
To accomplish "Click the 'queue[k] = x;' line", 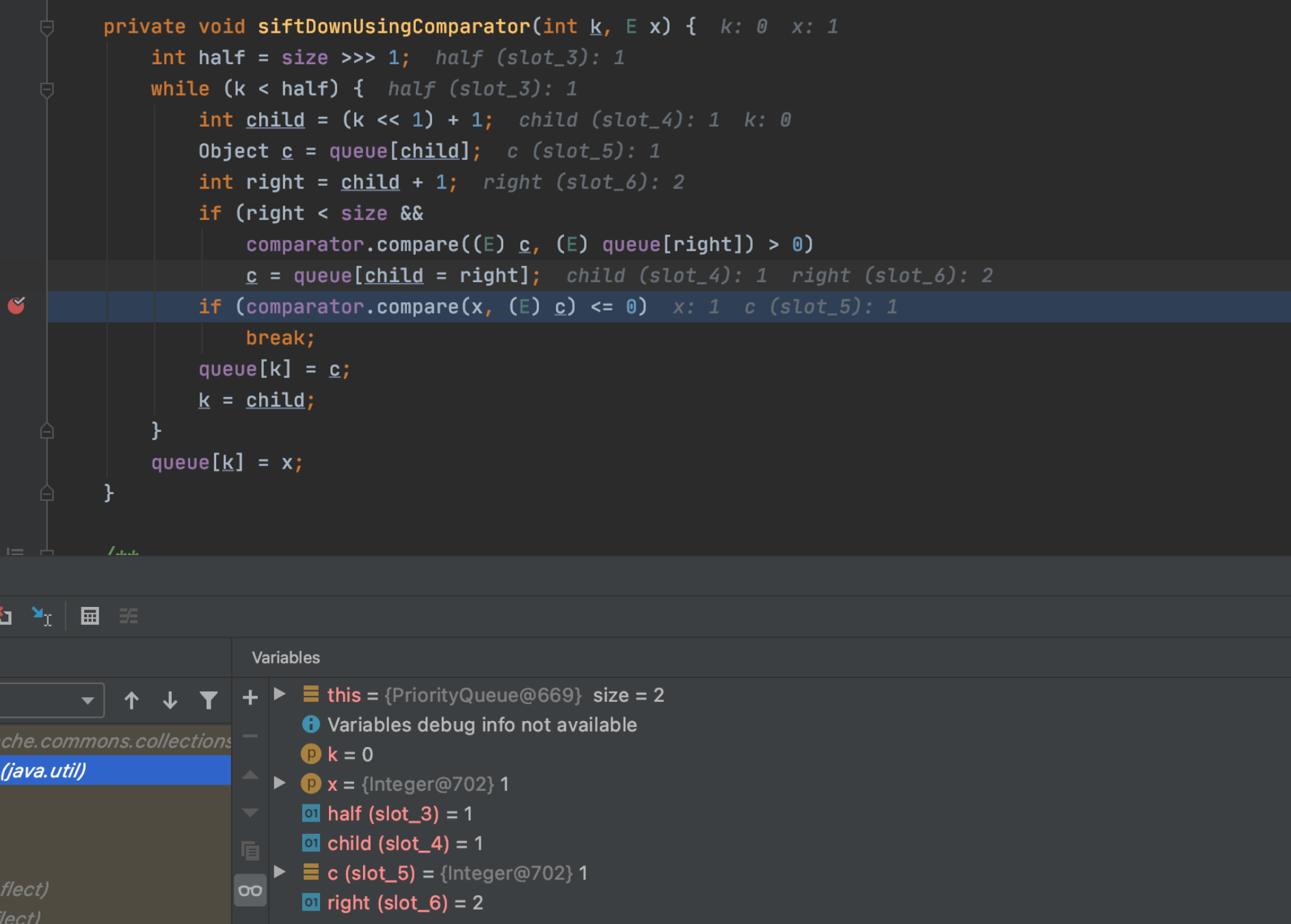I will point(227,463).
